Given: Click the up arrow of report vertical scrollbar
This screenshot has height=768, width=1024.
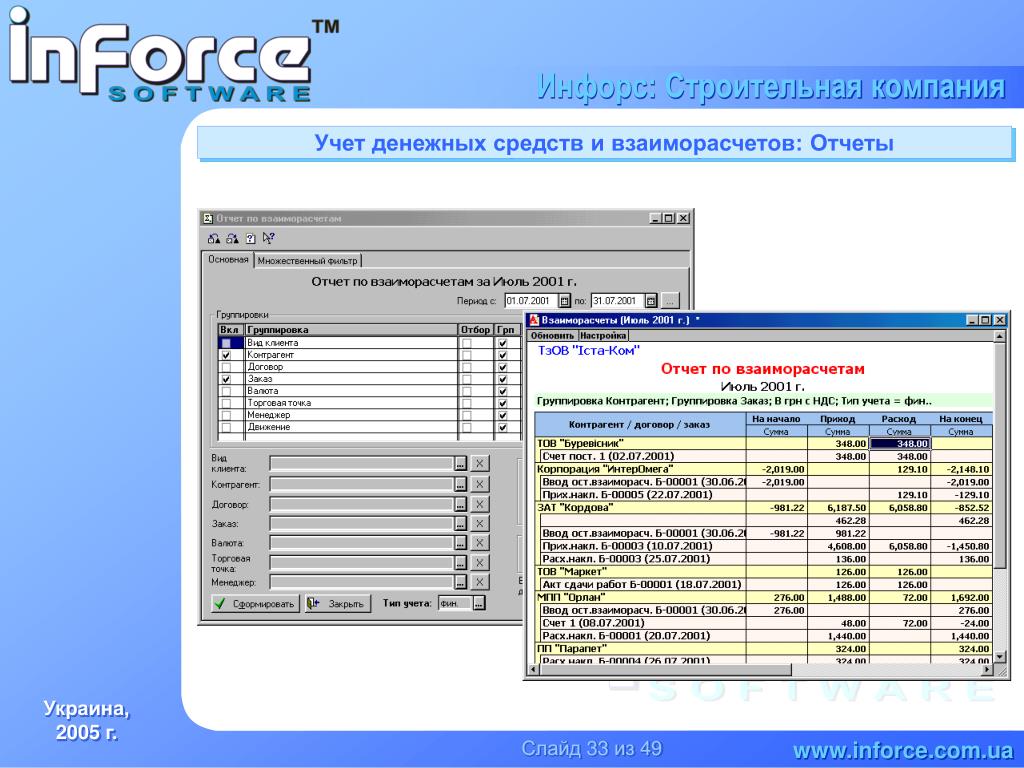Looking at the screenshot, I should click(x=999, y=336).
